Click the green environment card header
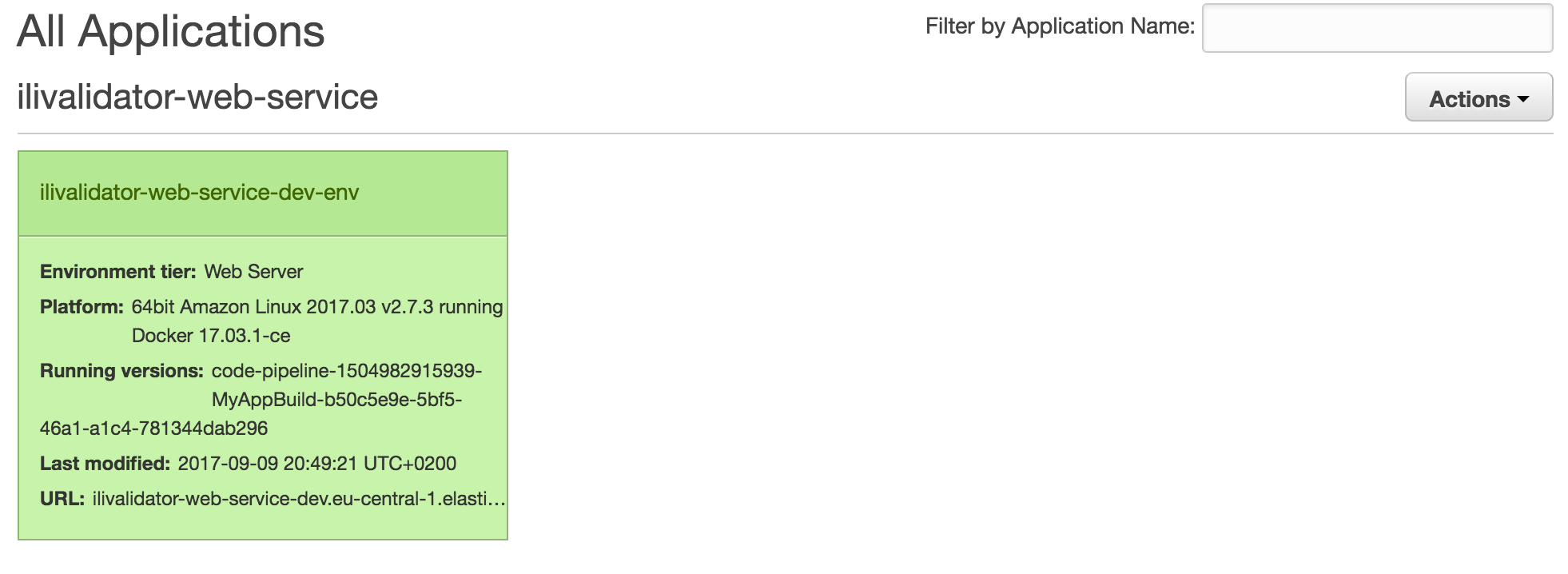1568x574 pixels. pyautogui.click(x=263, y=193)
